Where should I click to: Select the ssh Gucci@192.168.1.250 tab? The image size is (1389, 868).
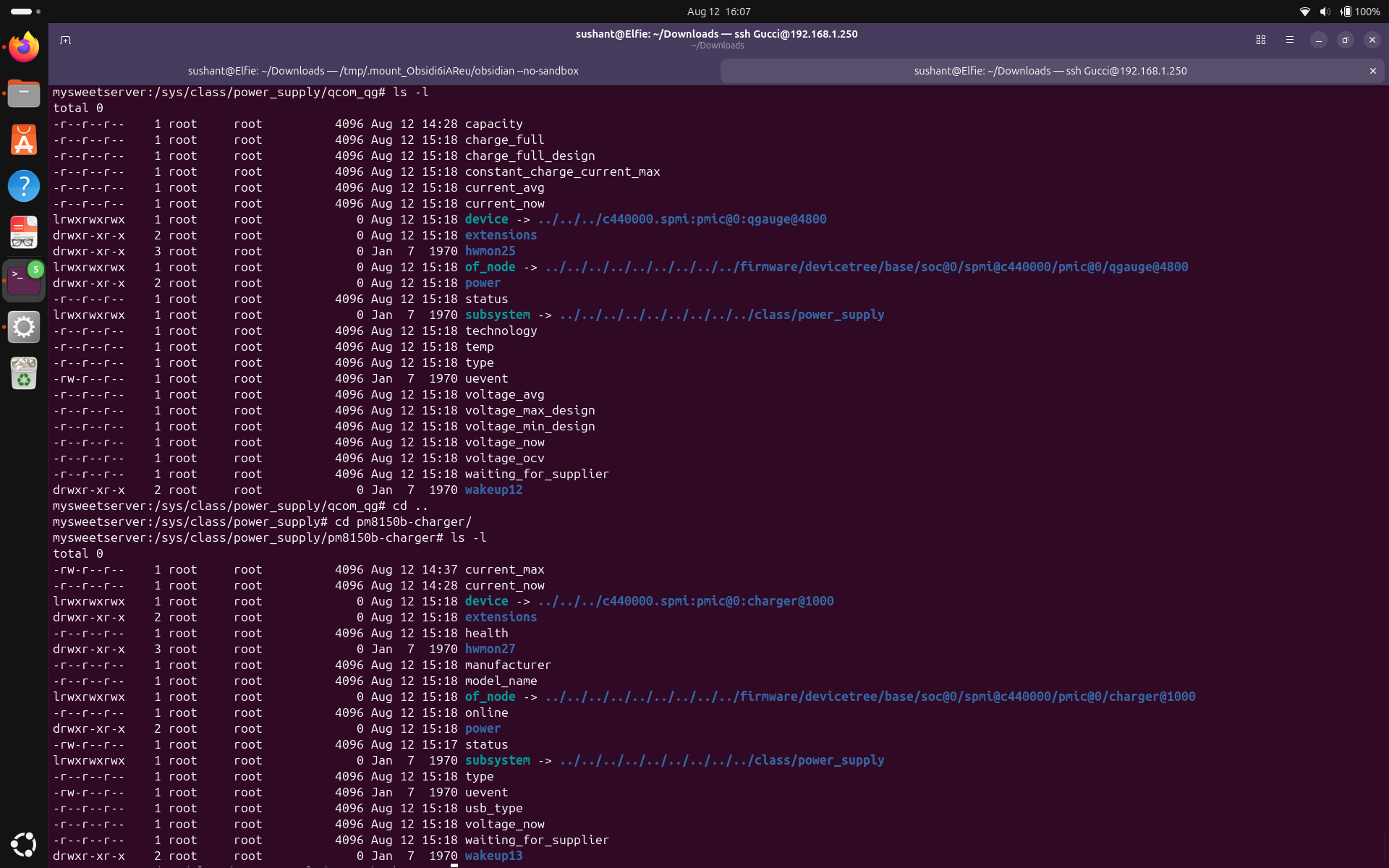pyautogui.click(x=1050, y=71)
